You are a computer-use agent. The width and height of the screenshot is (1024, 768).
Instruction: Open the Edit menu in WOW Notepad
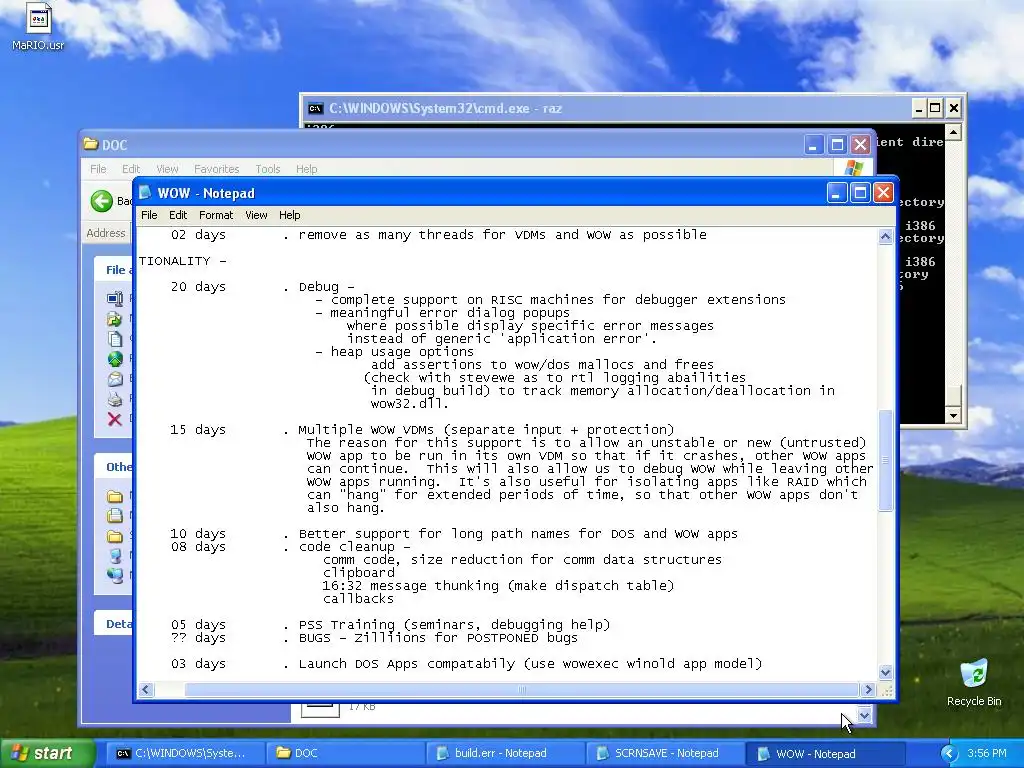click(178, 215)
